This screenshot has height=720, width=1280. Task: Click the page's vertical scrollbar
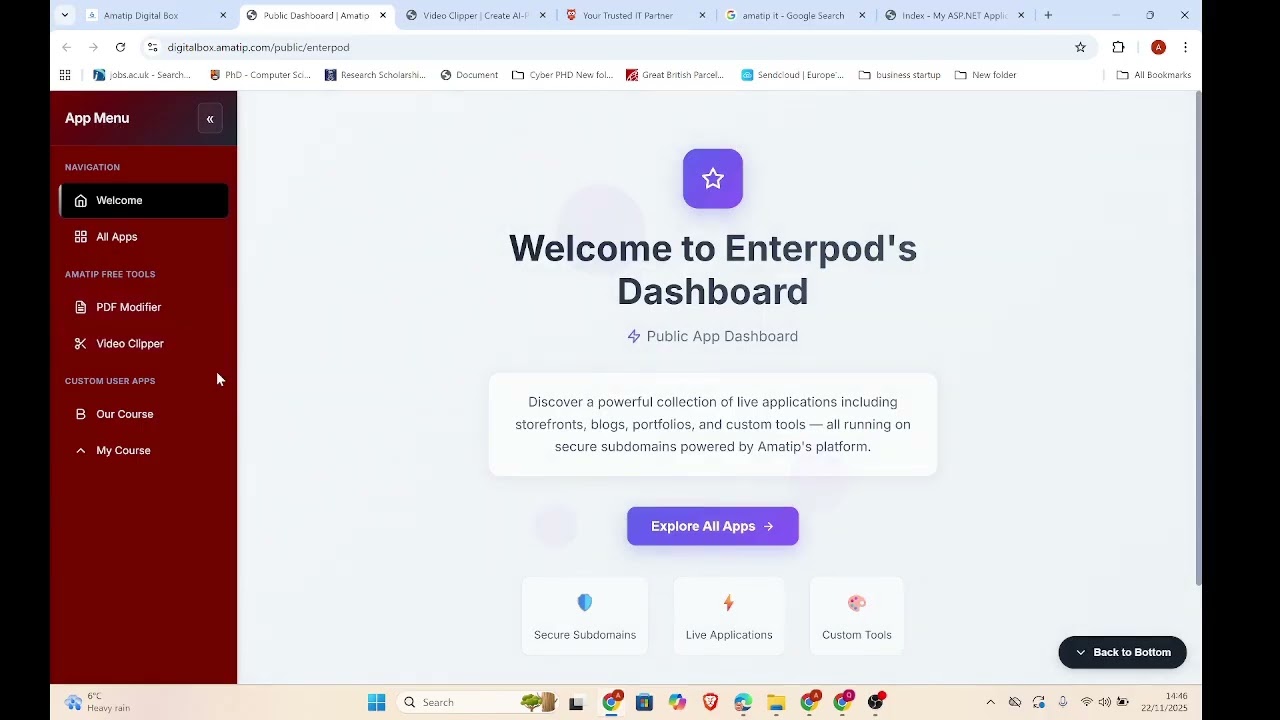[x=1198, y=340]
